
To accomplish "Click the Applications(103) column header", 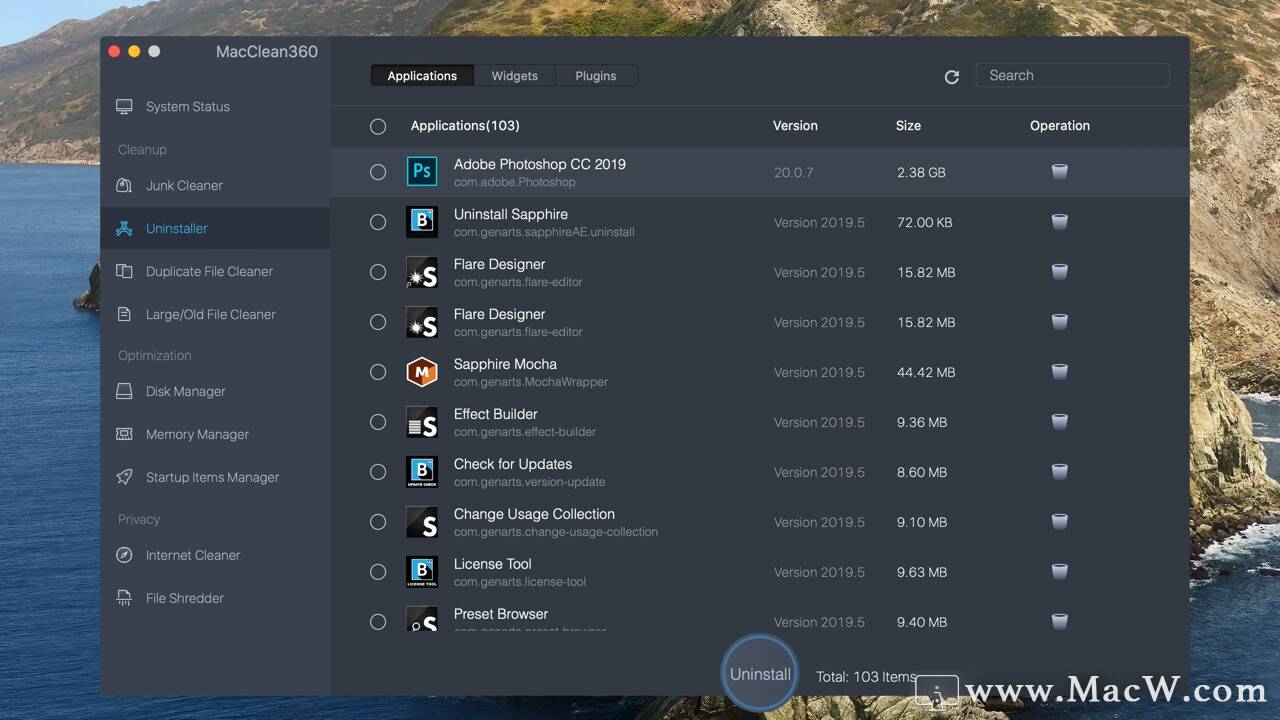I will click(x=465, y=126).
